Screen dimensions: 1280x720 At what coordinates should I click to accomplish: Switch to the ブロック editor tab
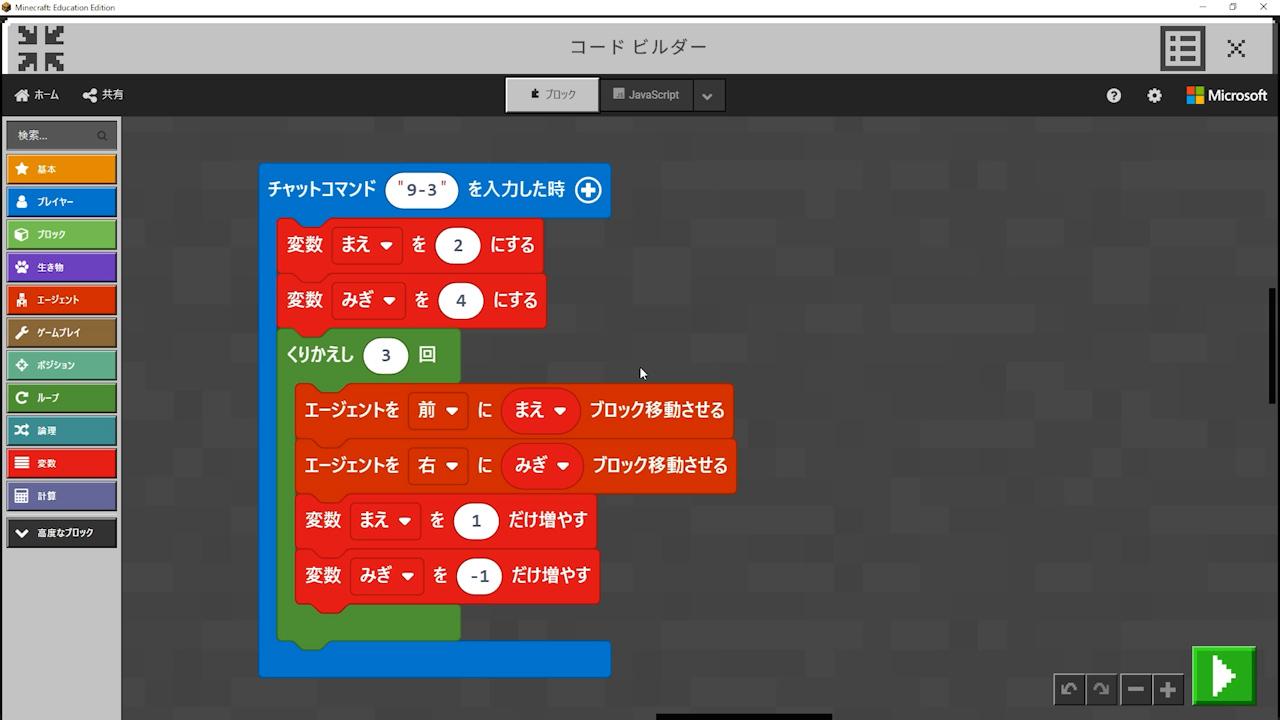tap(553, 95)
